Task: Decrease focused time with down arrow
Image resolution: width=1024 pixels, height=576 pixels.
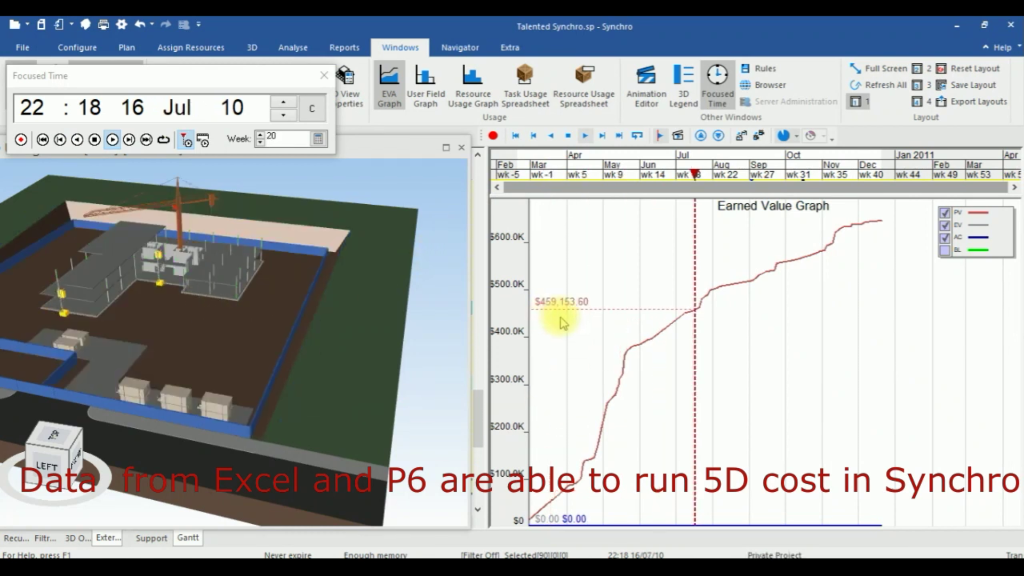Action: 283,115
